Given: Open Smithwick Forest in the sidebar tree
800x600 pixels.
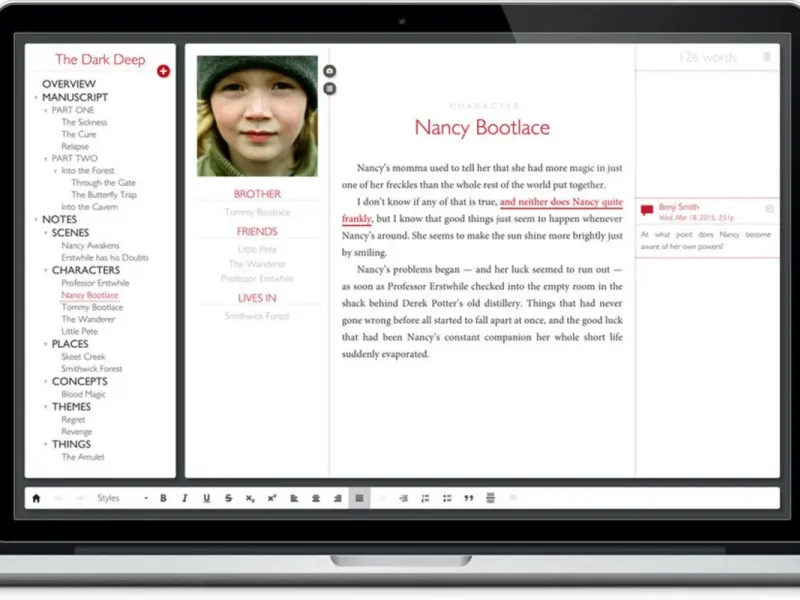Looking at the screenshot, I should pyautogui.click(x=92, y=369).
